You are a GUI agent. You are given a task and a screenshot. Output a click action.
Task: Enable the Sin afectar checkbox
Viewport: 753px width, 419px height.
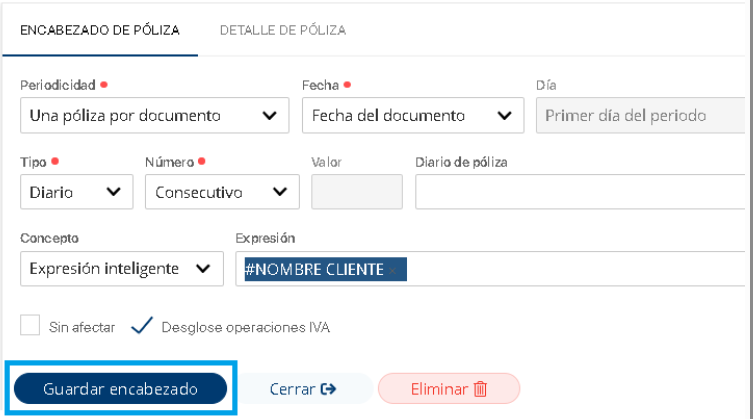(30, 326)
